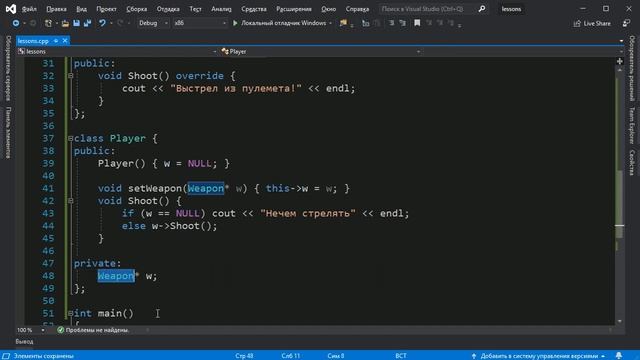Start the local Windows debugger play icon

(235, 23)
